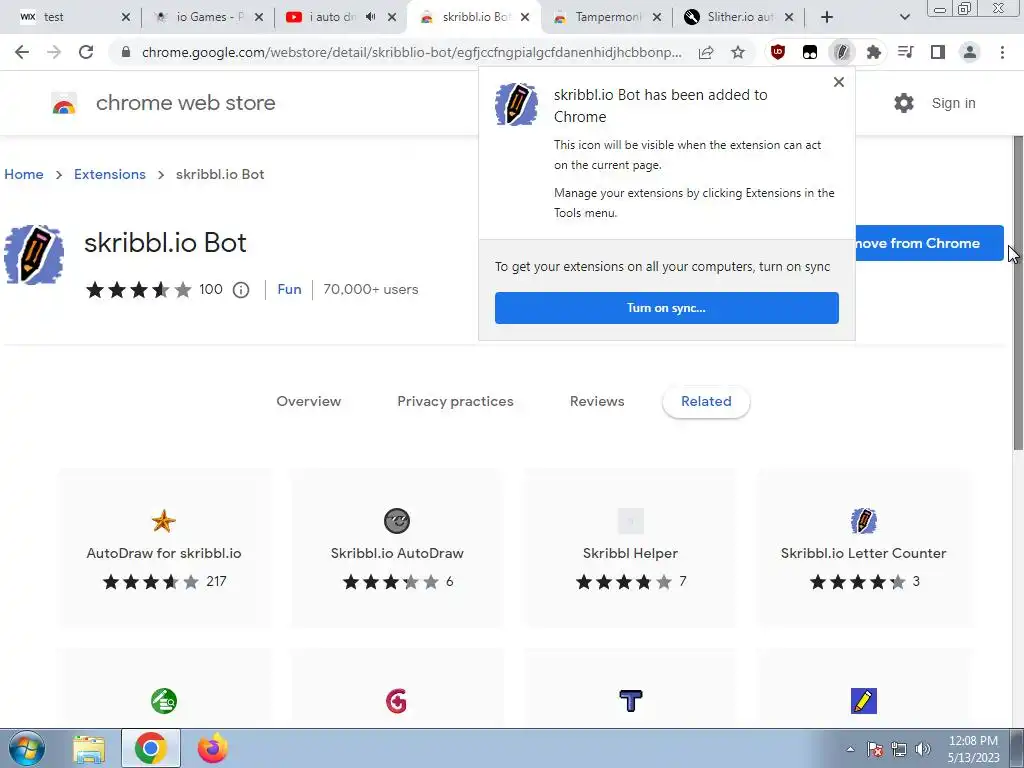Open File Explorer from the taskbar
This screenshot has width=1024, height=768.
click(x=89, y=749)
